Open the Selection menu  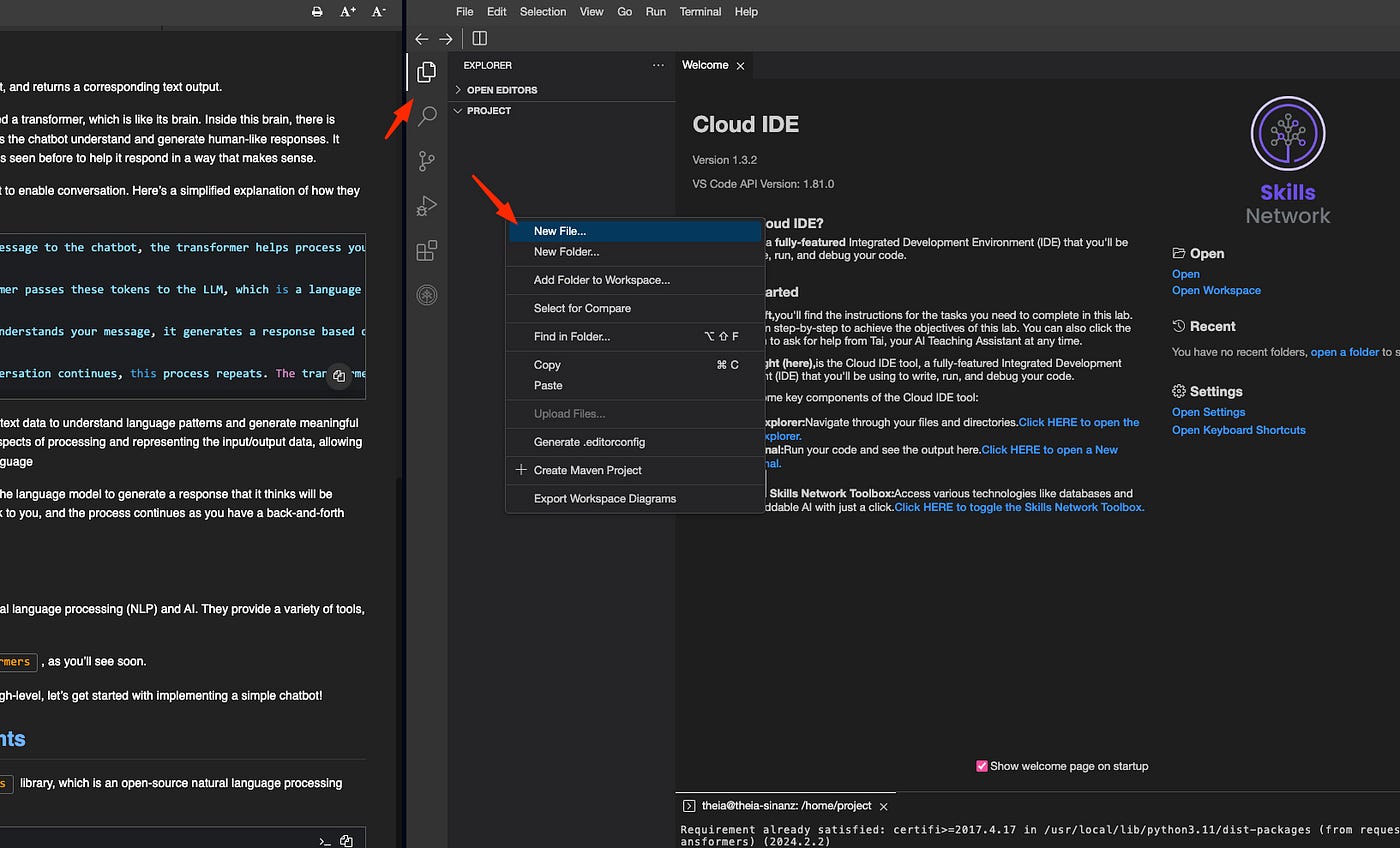pyautogui.click(x=543, y=12)
